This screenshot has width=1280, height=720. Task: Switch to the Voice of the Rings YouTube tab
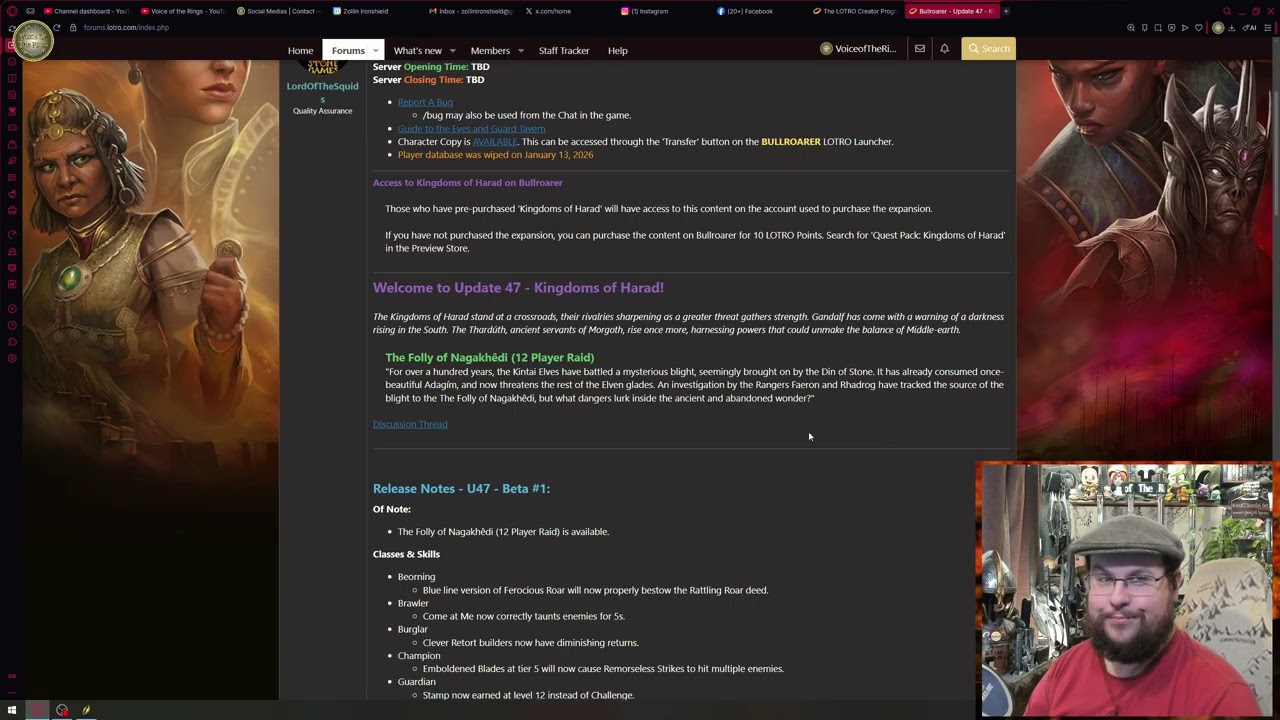tap(182, 11)
